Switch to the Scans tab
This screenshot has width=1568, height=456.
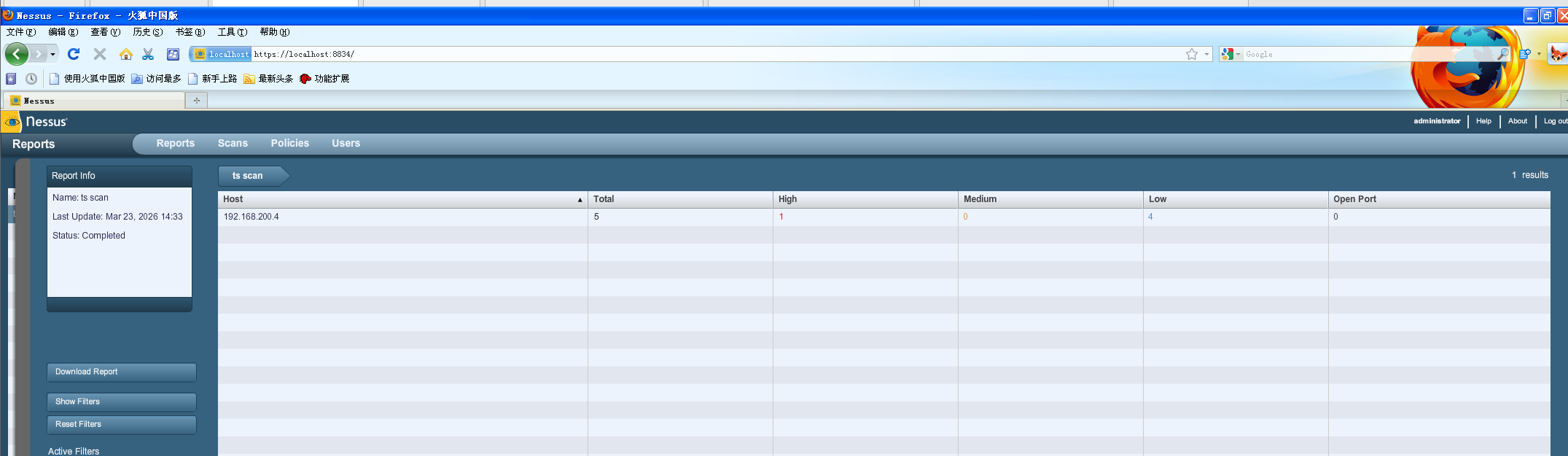233,144
